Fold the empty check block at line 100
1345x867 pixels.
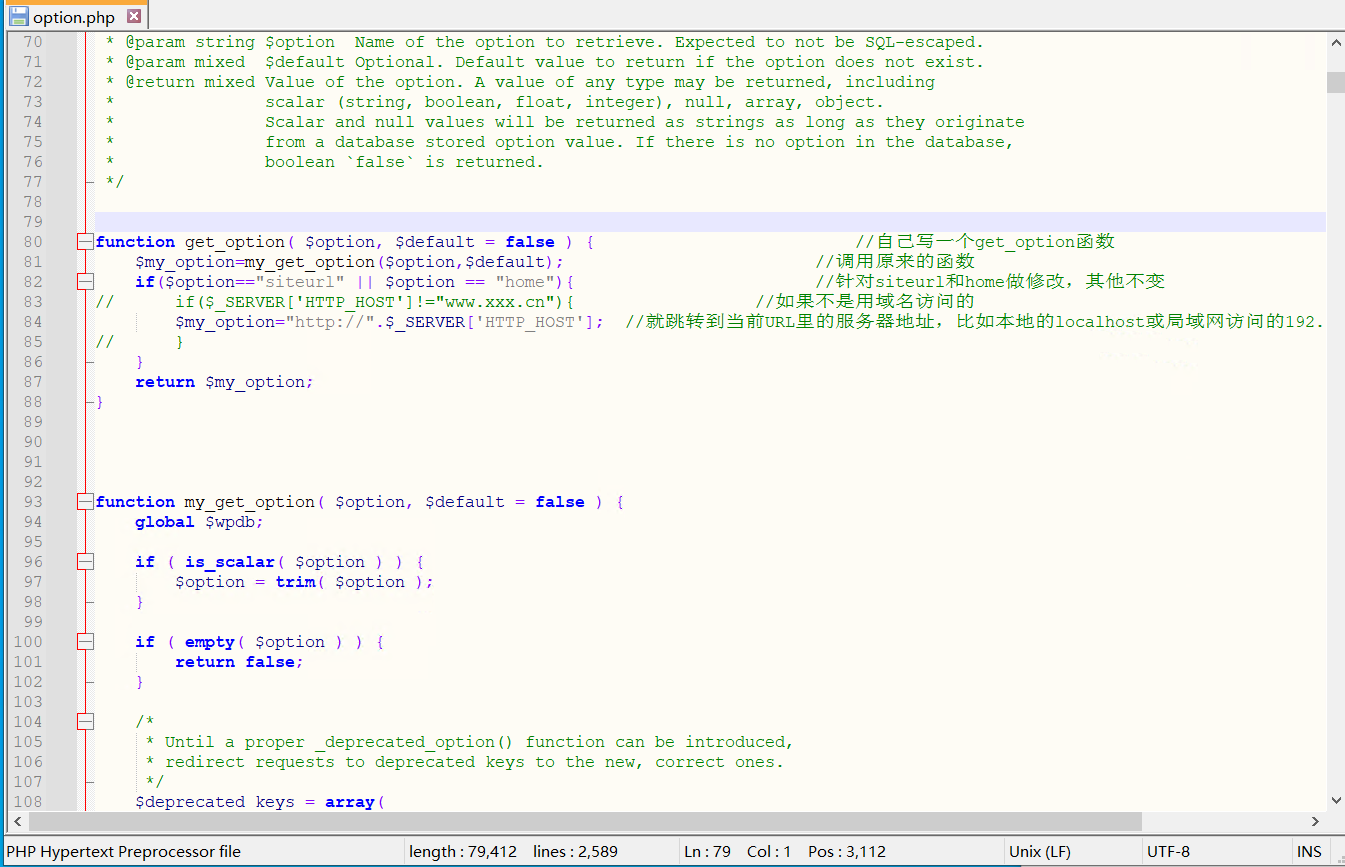[x=85, y=642]
